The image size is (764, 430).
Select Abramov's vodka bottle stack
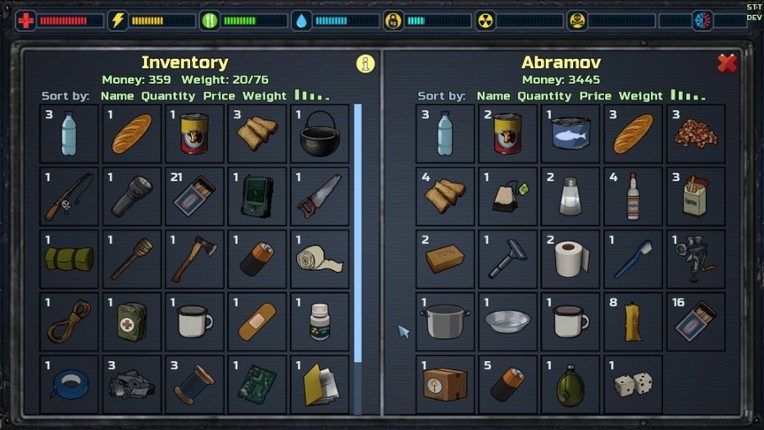(x=633, y=196)
